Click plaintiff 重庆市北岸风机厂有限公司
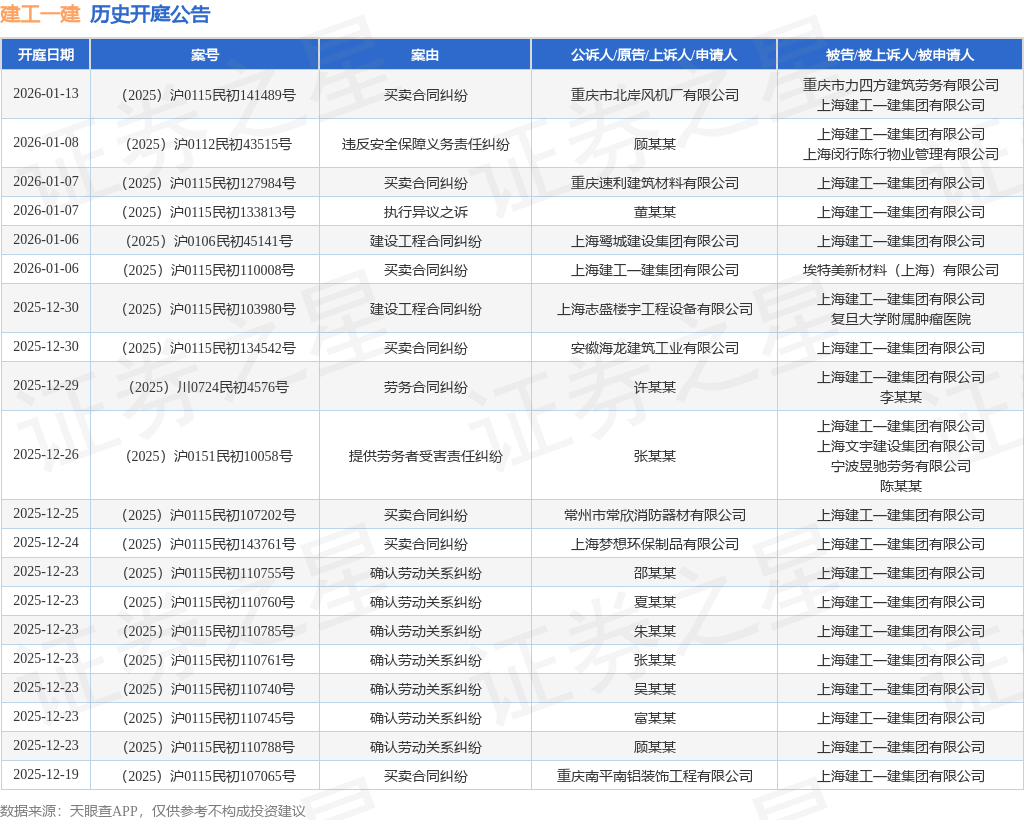 coord(654,95)
